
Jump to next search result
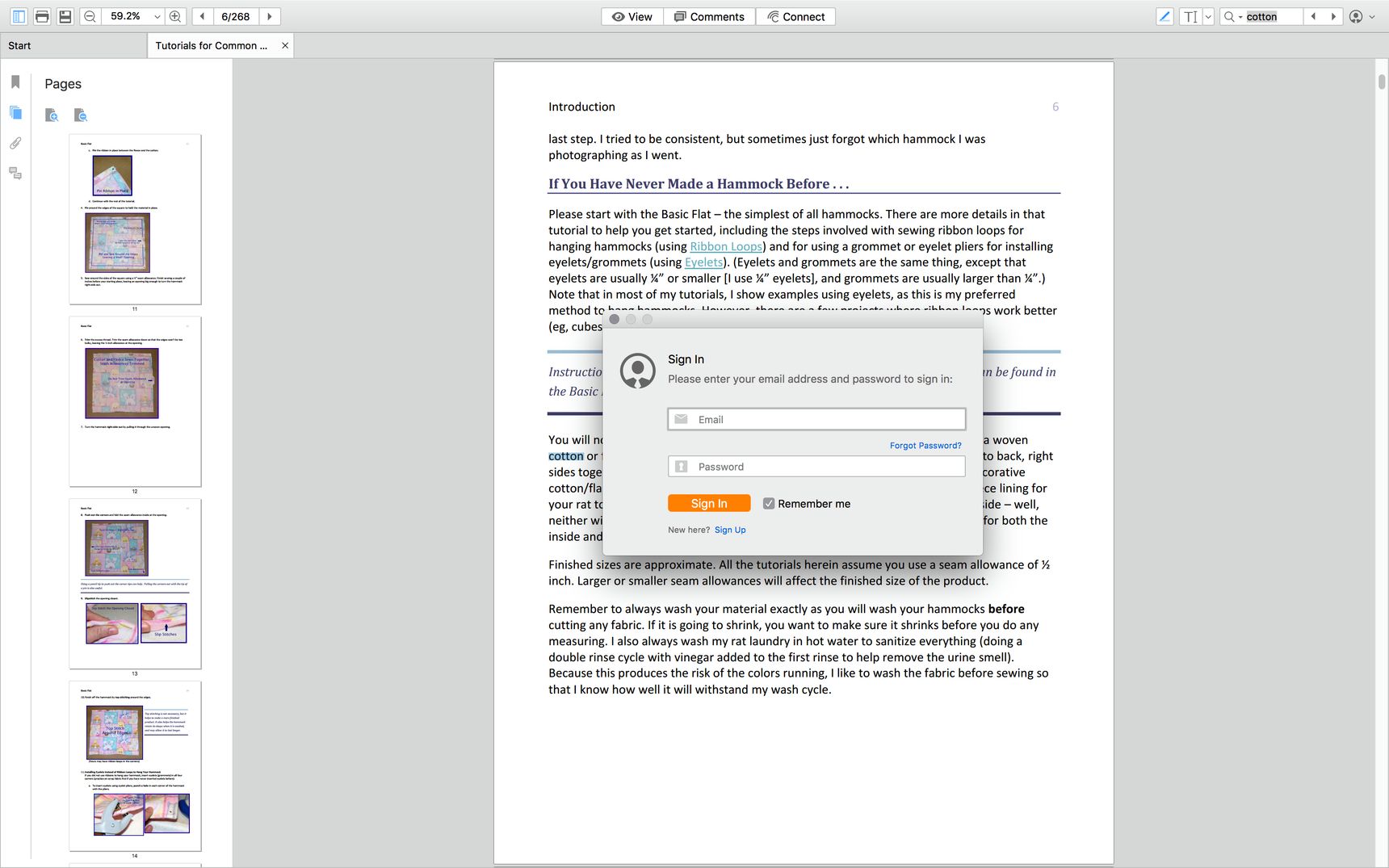pyautogui.click(x=1333, y=16)
